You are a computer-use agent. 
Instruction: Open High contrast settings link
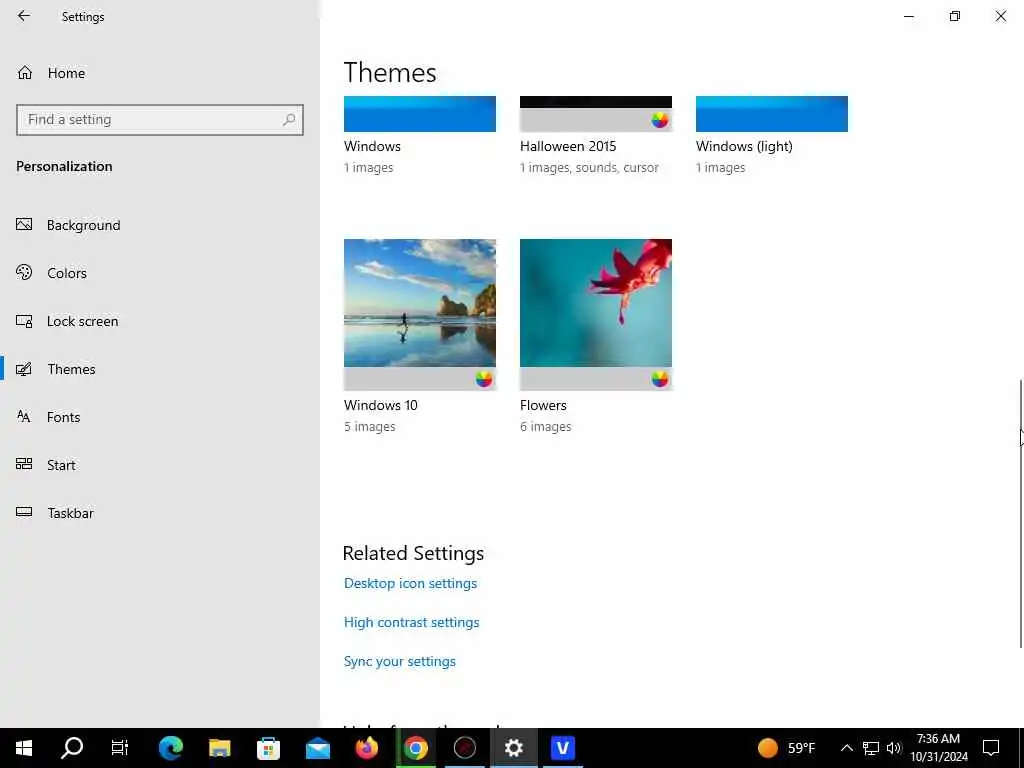pos(411,622)
